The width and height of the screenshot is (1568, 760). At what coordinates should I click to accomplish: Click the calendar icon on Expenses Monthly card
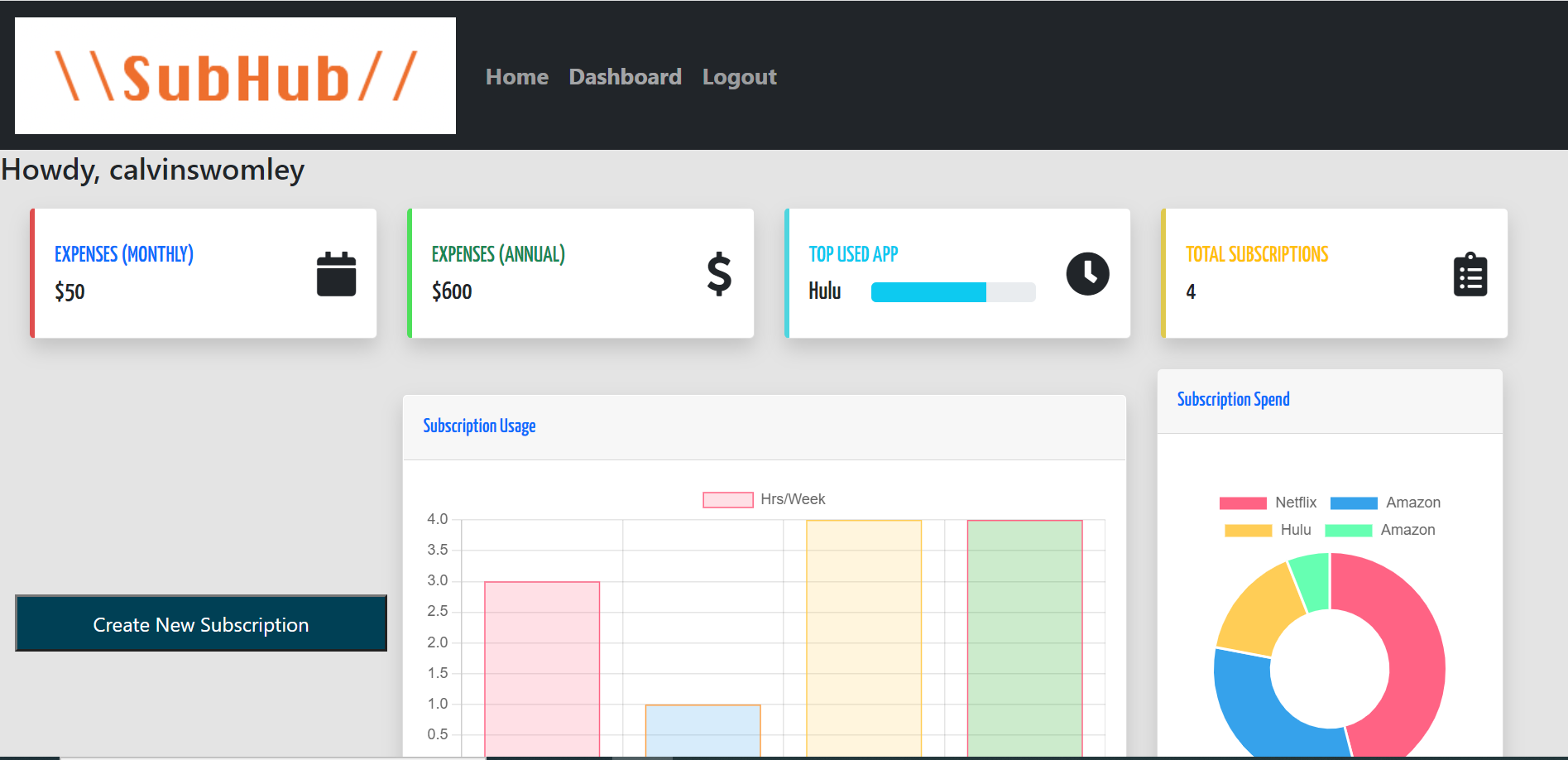335,273
